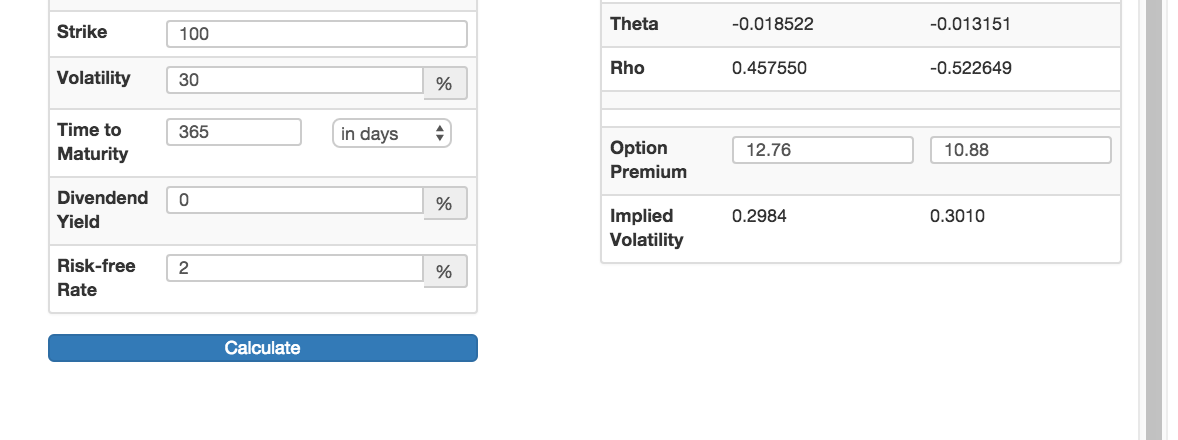
Task: Click the percent sign beside Risk-free Rate
Action: (x=445, y=272)
